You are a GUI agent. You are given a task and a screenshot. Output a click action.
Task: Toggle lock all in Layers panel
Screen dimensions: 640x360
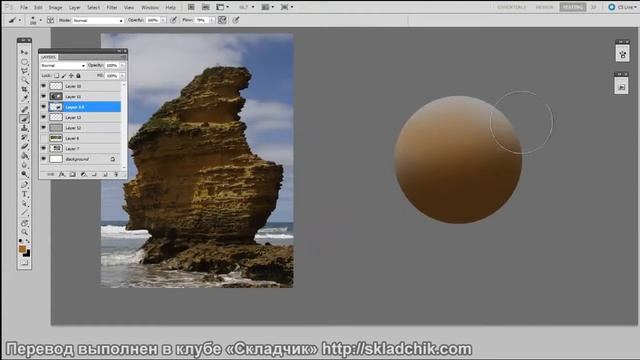point(78,76)
